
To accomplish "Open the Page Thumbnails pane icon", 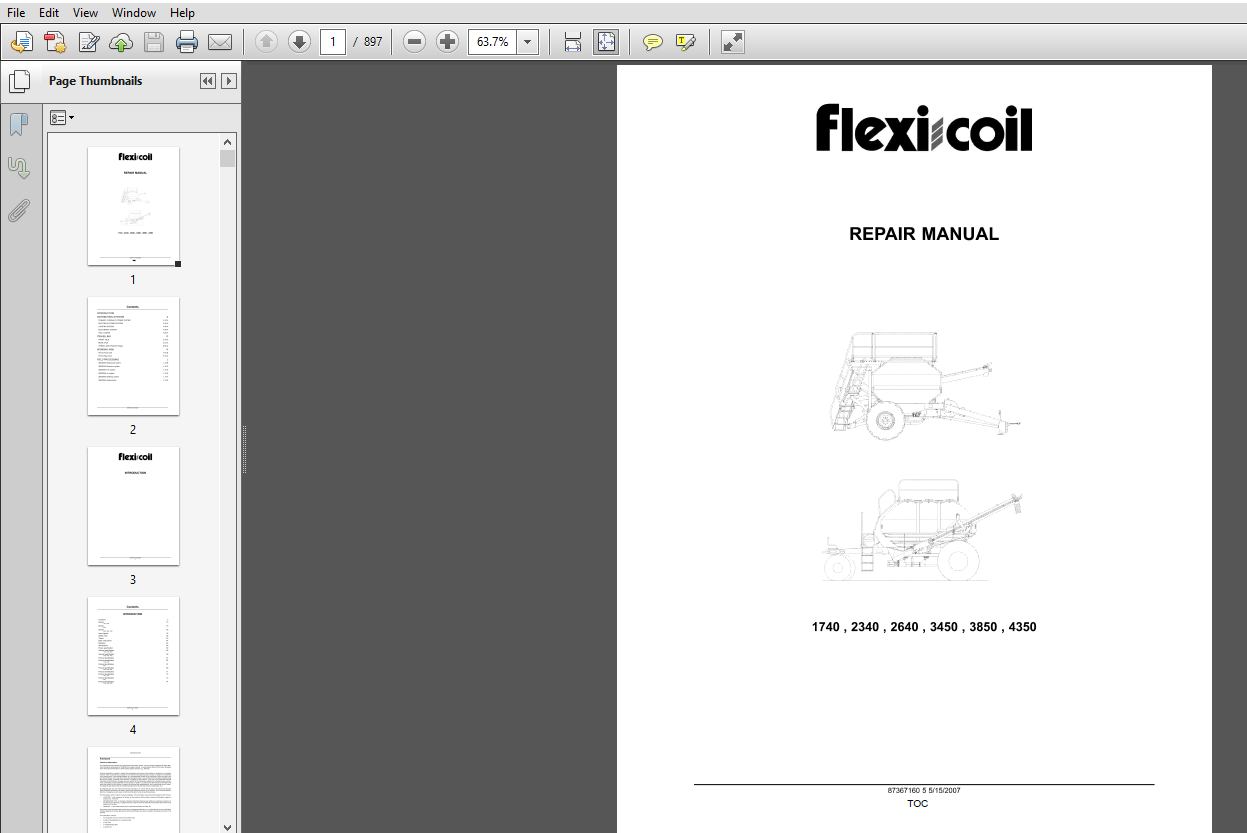I will click(x=19, y=82).
